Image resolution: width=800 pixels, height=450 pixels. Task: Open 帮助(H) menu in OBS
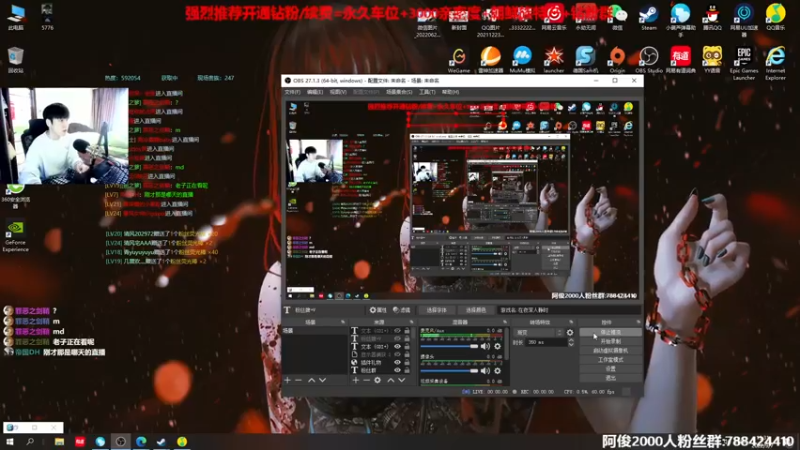(451, 92)
